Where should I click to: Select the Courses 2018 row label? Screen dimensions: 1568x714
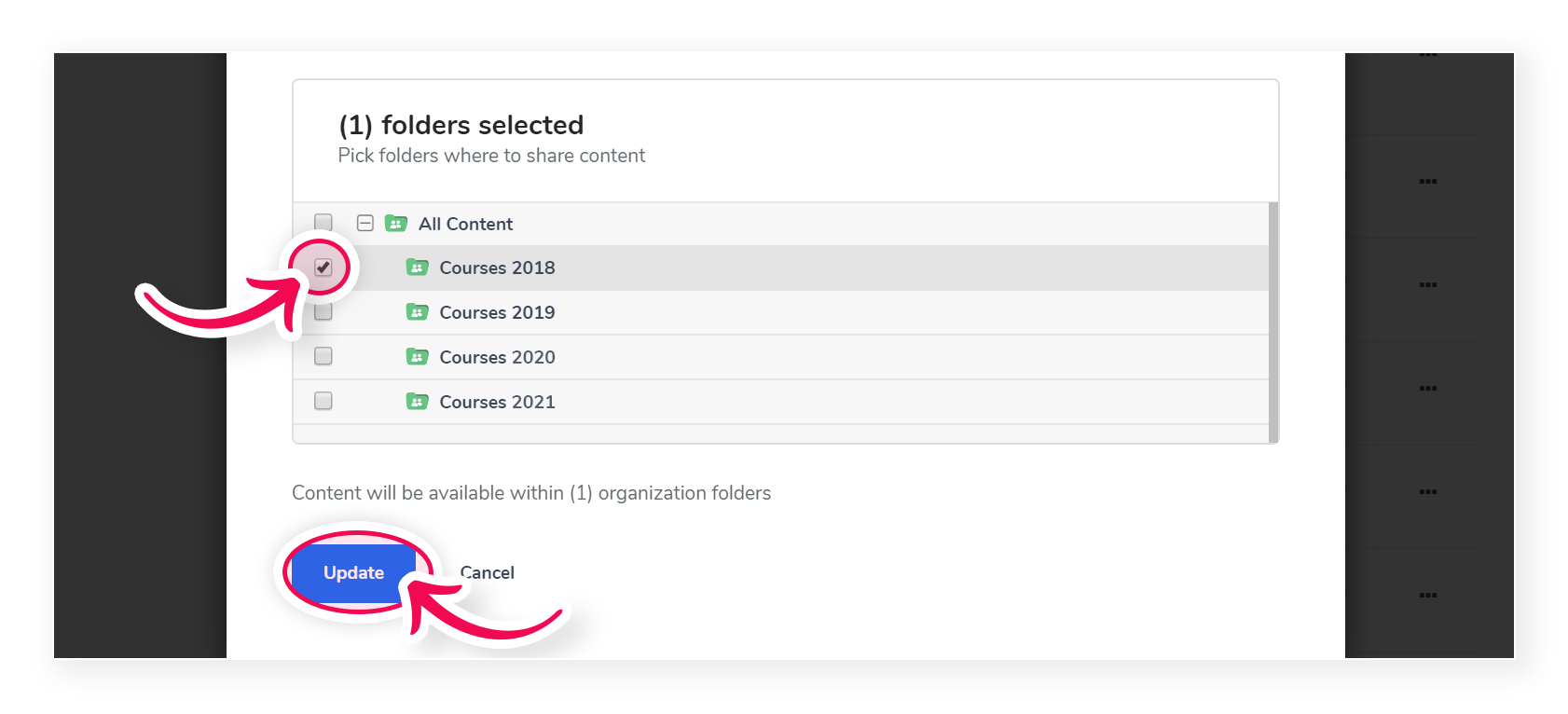[497, 268]
